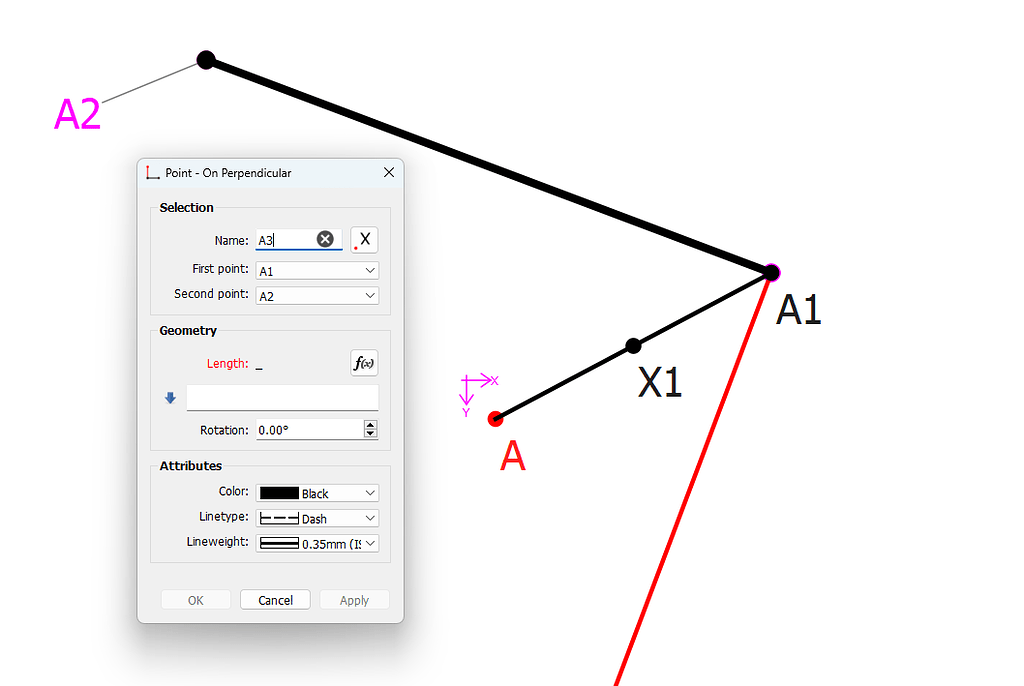Close the Point - On Perpendicular dialog
The height and width of the screenshot is (686, 1024).
click(x=389, y=173)
